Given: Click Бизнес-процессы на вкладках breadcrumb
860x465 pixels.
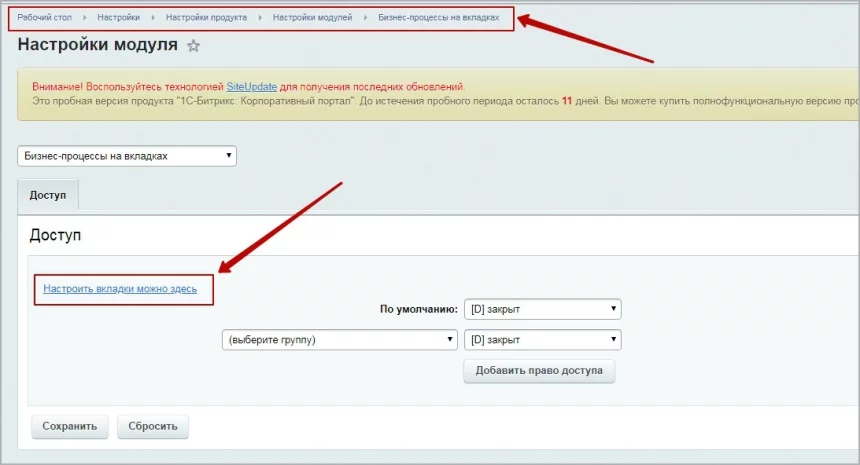Looking at the screenshot, I should pyautogui.click(x=438, y=18).
